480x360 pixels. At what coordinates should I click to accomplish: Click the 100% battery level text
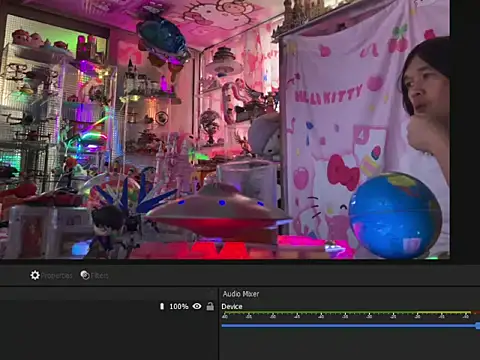(179, 306)
